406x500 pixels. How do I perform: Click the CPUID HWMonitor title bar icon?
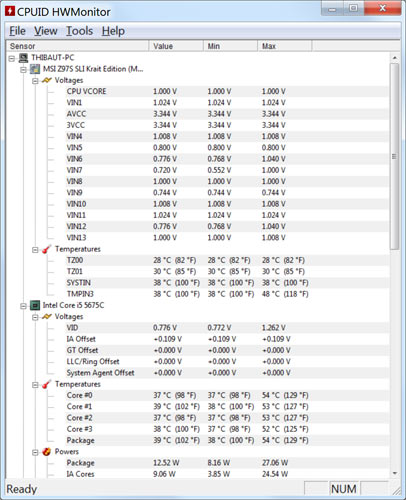pyautogui.click(x=10, y=11)
